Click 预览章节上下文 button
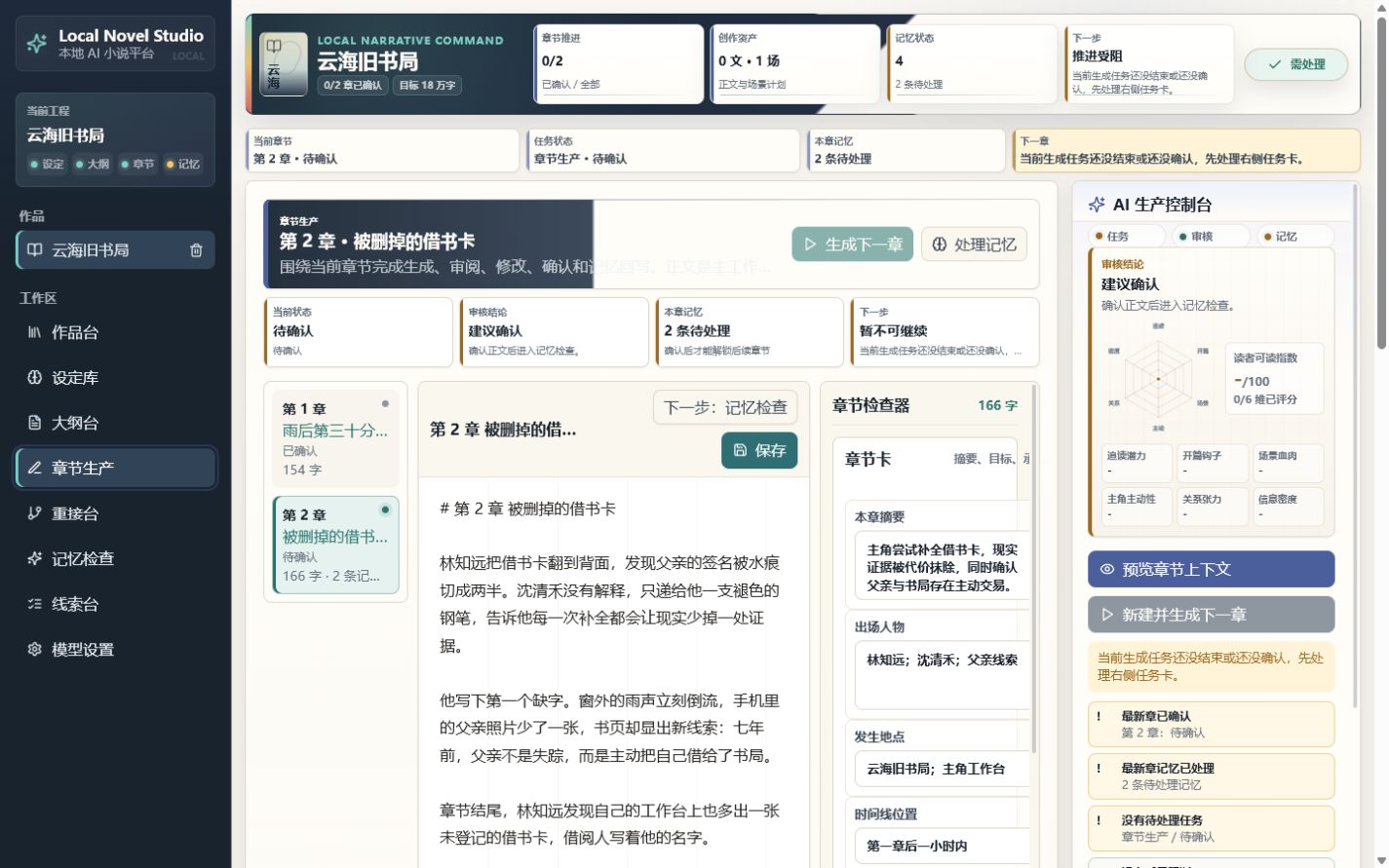Viewport: 1389px width, 868px height. (x=1212, y=569)
